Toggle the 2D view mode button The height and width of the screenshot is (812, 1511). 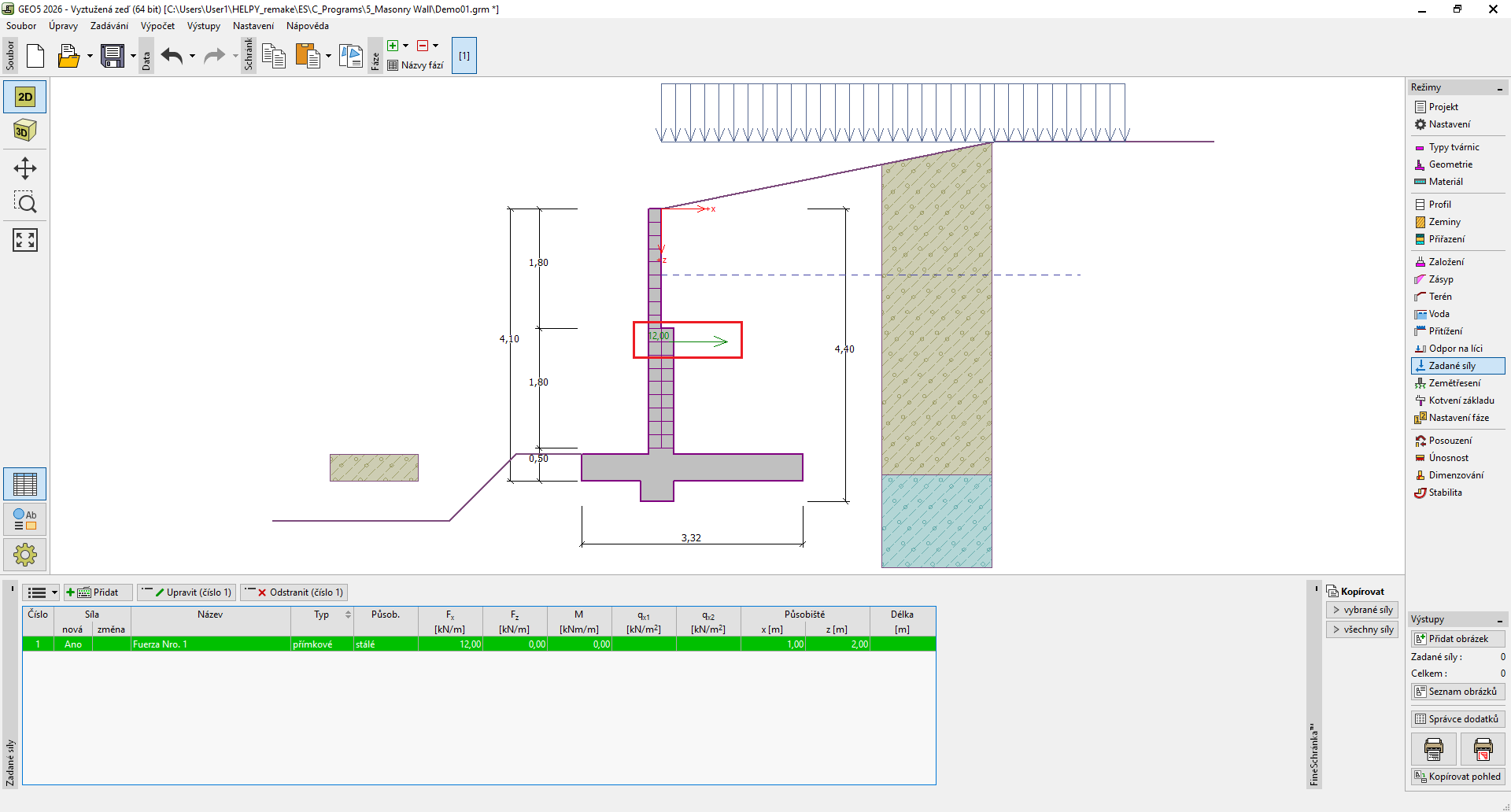[25, 97]
